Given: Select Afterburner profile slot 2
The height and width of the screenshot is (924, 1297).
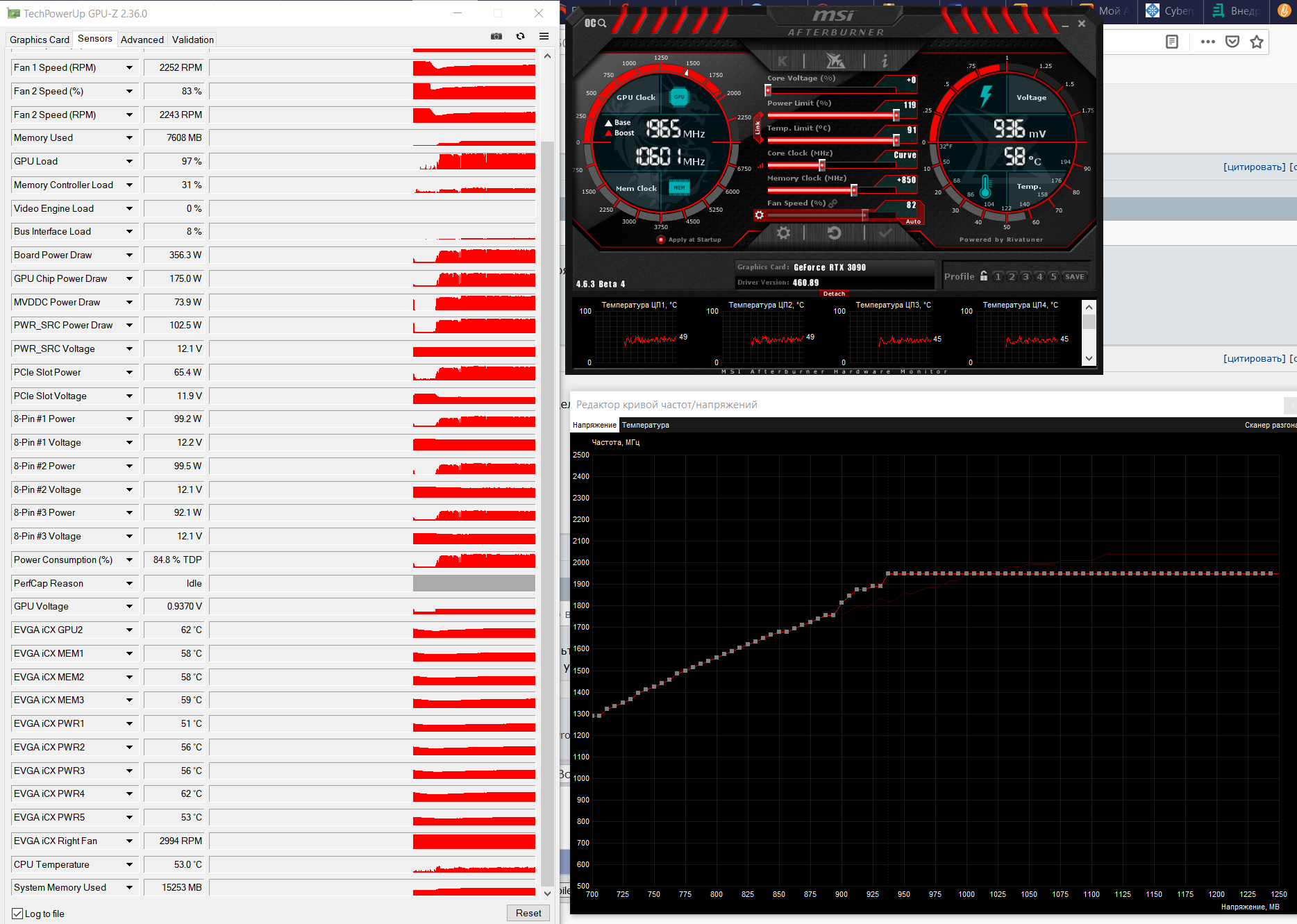Looking at the screenshot, I should (1012, 276).
